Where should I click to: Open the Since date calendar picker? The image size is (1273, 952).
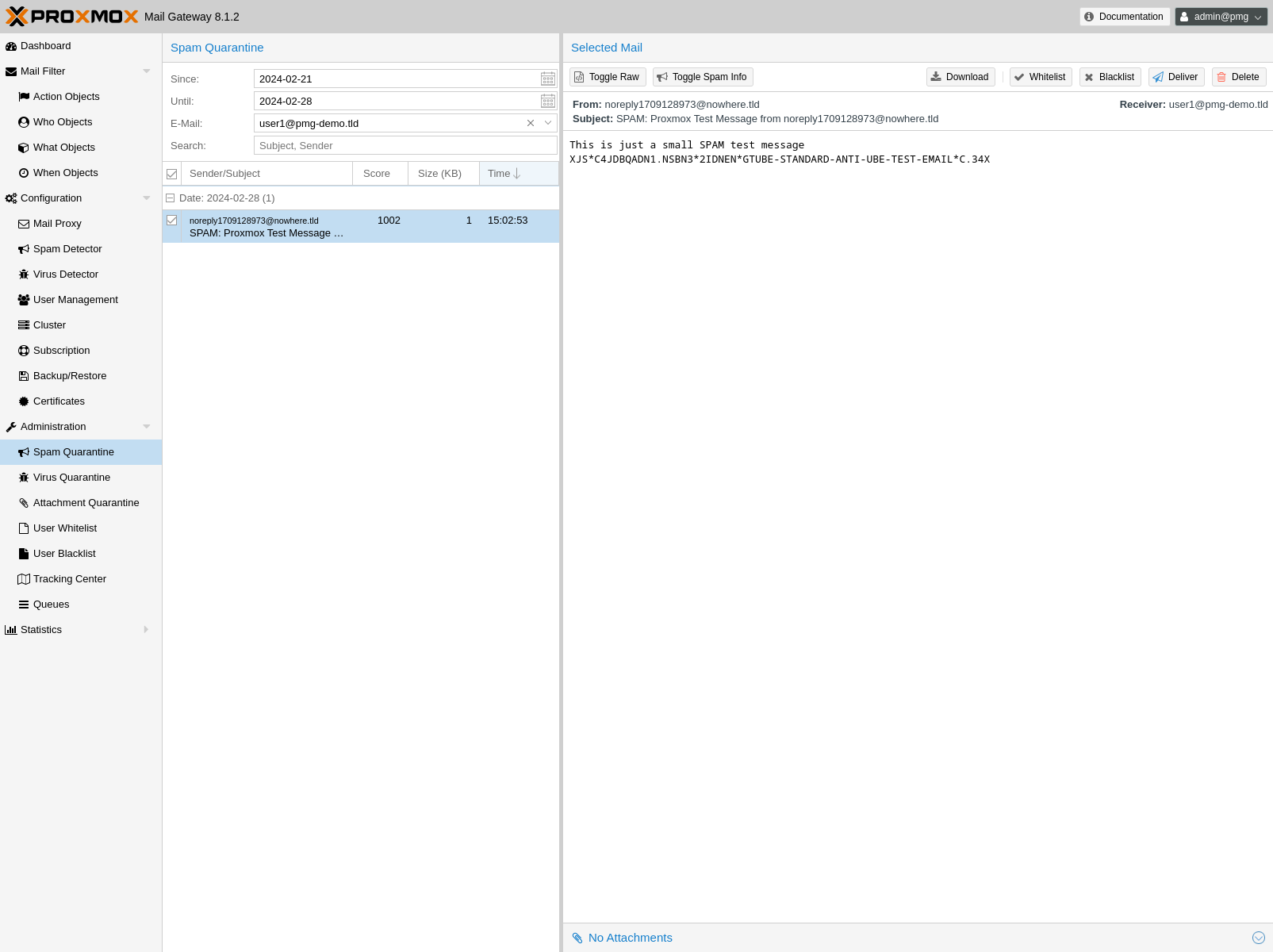coord(547,79)
